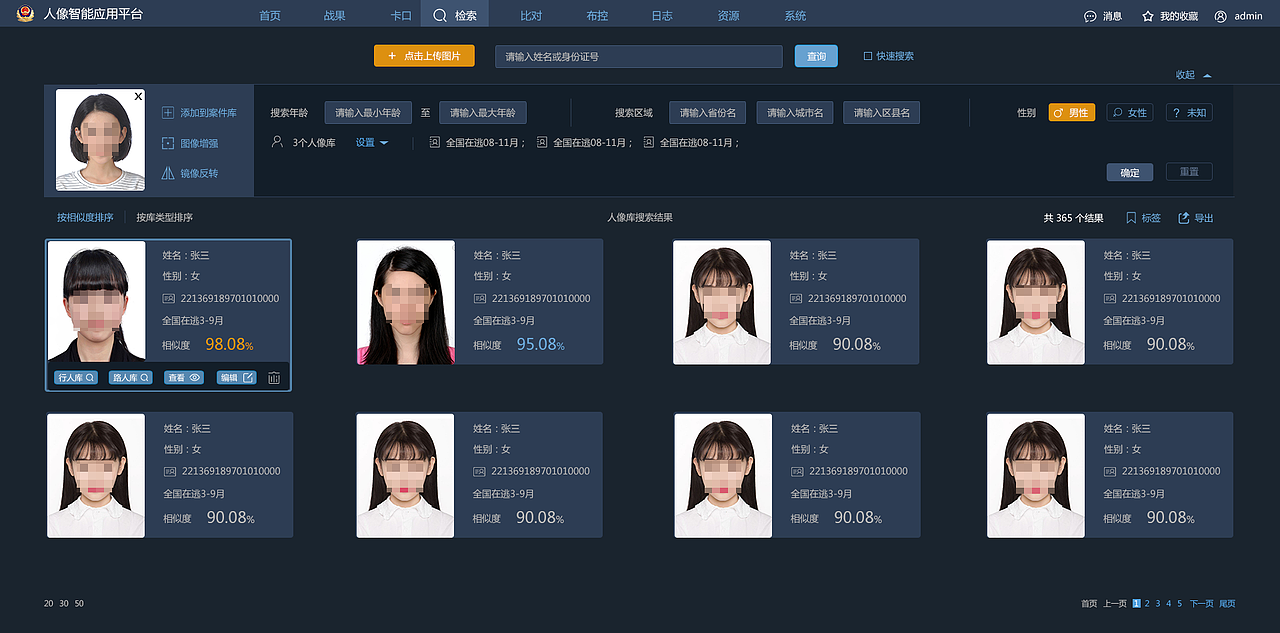The height and width of the screenshot is (633, 1280).
Task: Click the 共 365 个结果 count text
Action: click(1074, 217)
